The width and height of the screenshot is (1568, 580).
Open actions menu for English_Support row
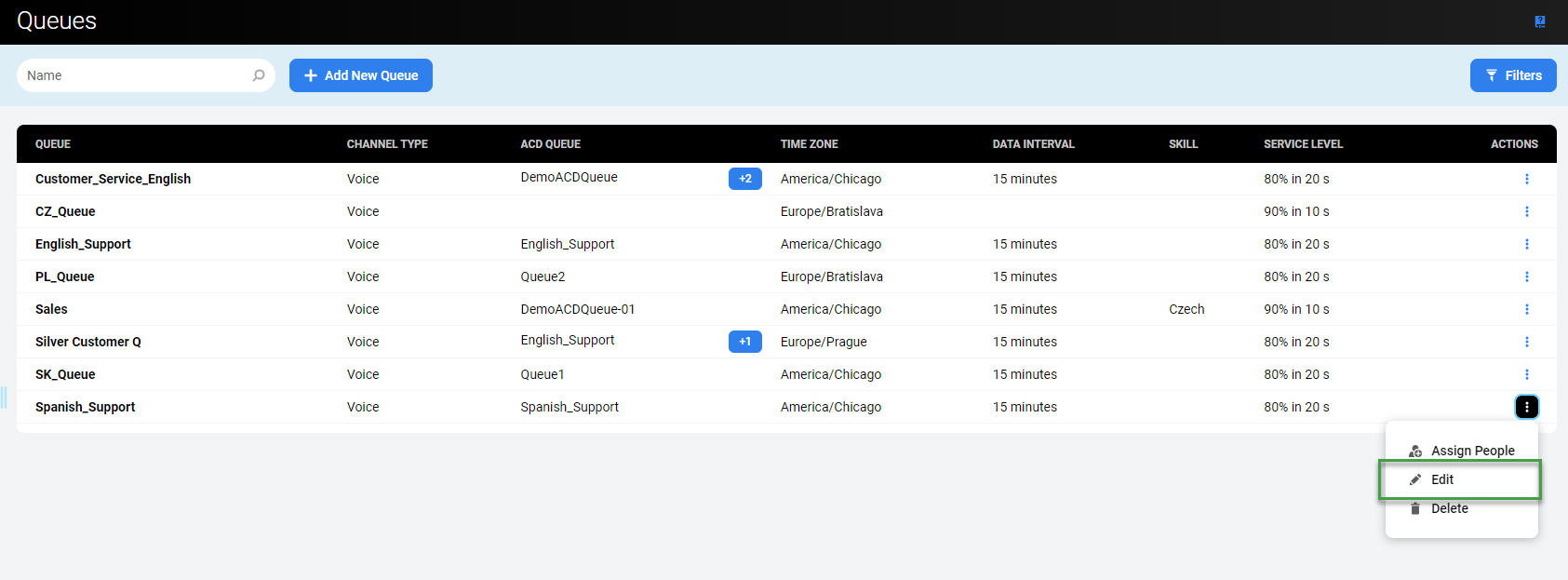coord(1526,244)
